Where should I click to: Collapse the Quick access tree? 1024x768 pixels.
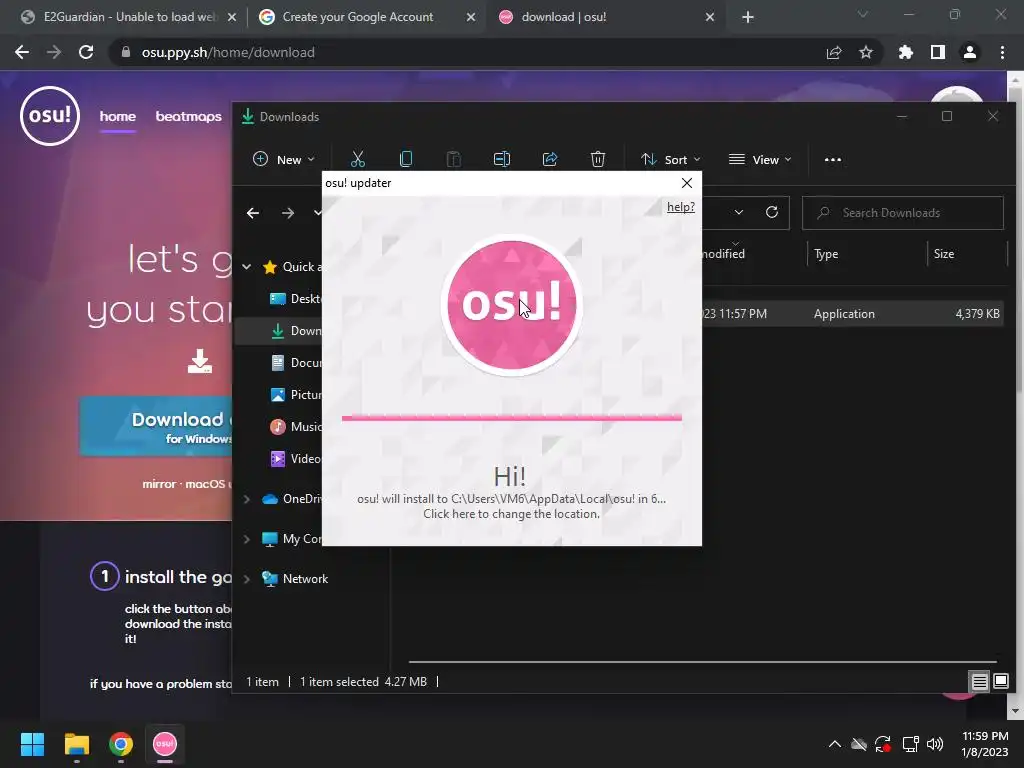click(x=246, y=266)
